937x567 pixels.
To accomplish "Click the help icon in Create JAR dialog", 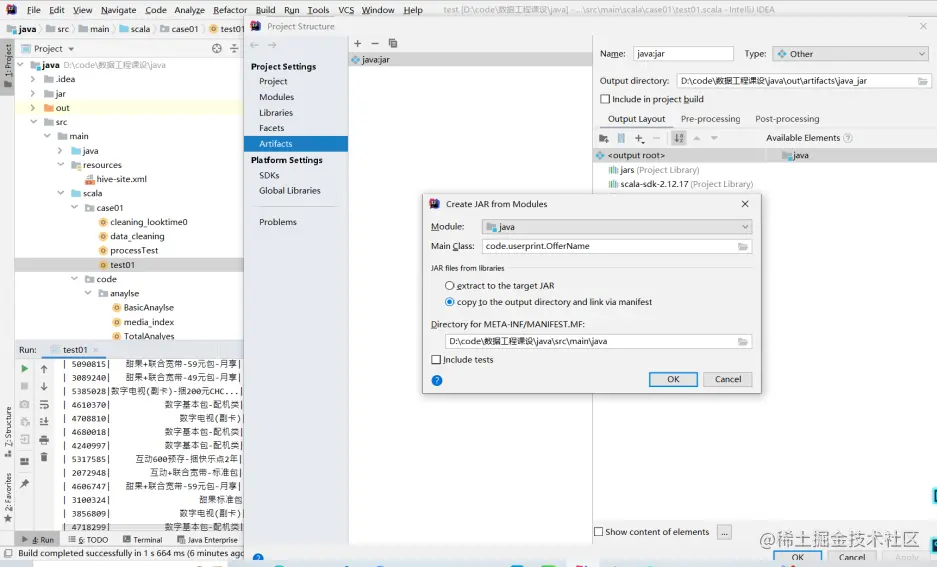I will point(437,381).
